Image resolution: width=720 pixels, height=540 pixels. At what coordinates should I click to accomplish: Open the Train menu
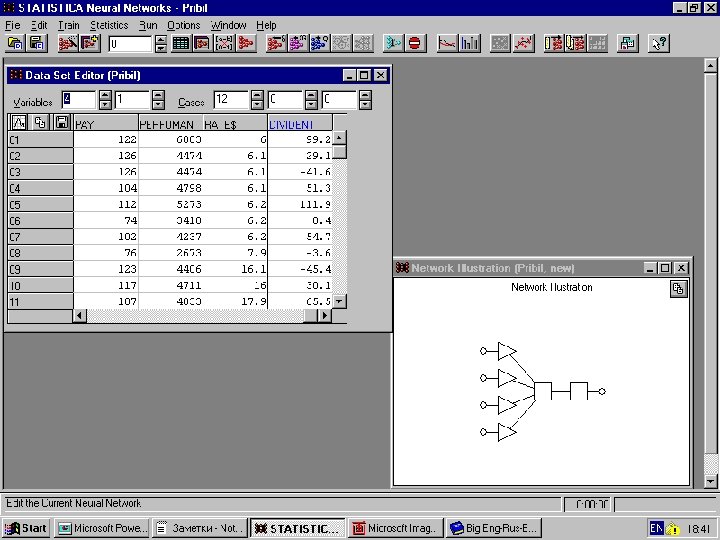(68, 25)
